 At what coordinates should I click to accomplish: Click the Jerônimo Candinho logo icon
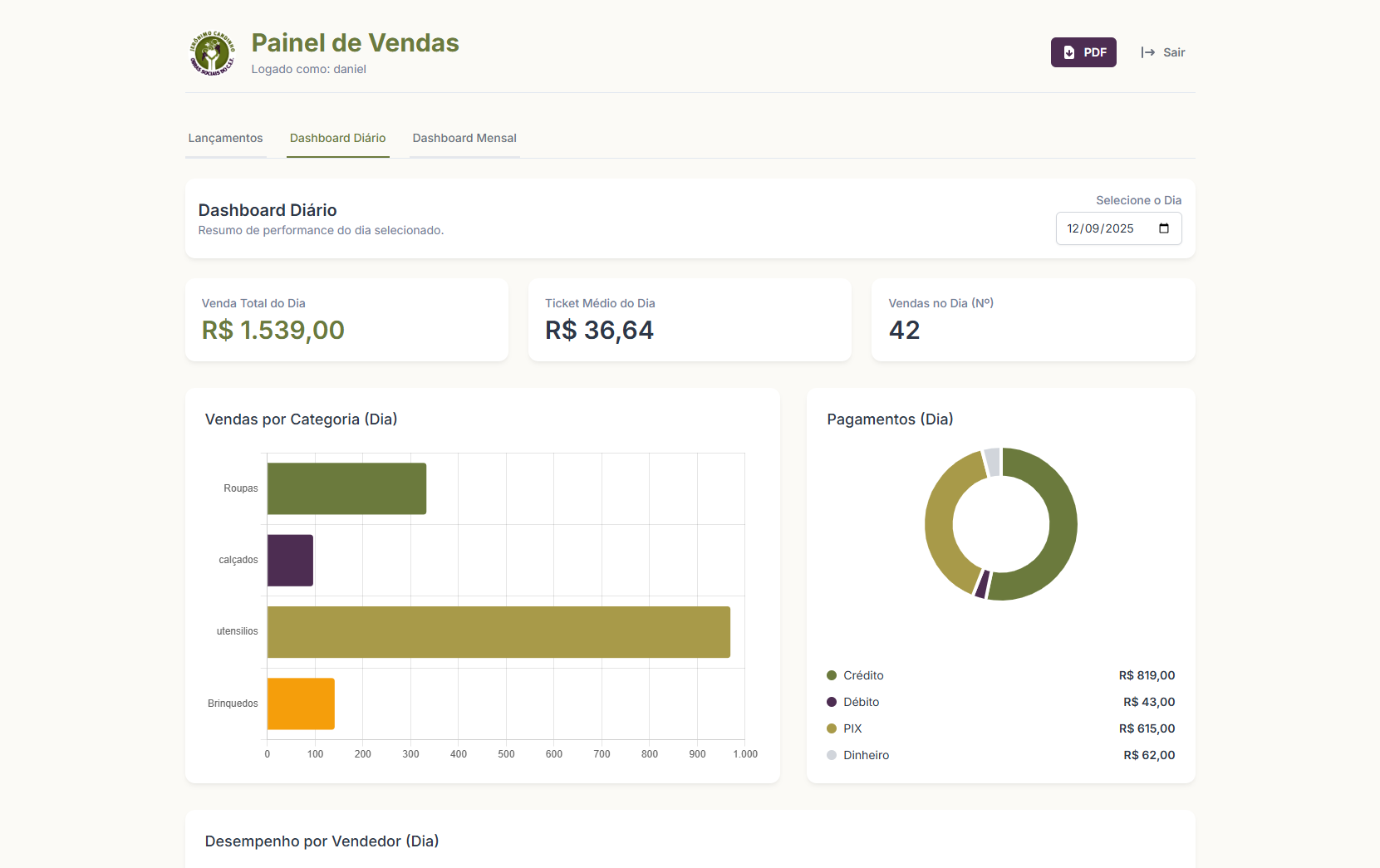pyautogui.click(x=212, y=53)
